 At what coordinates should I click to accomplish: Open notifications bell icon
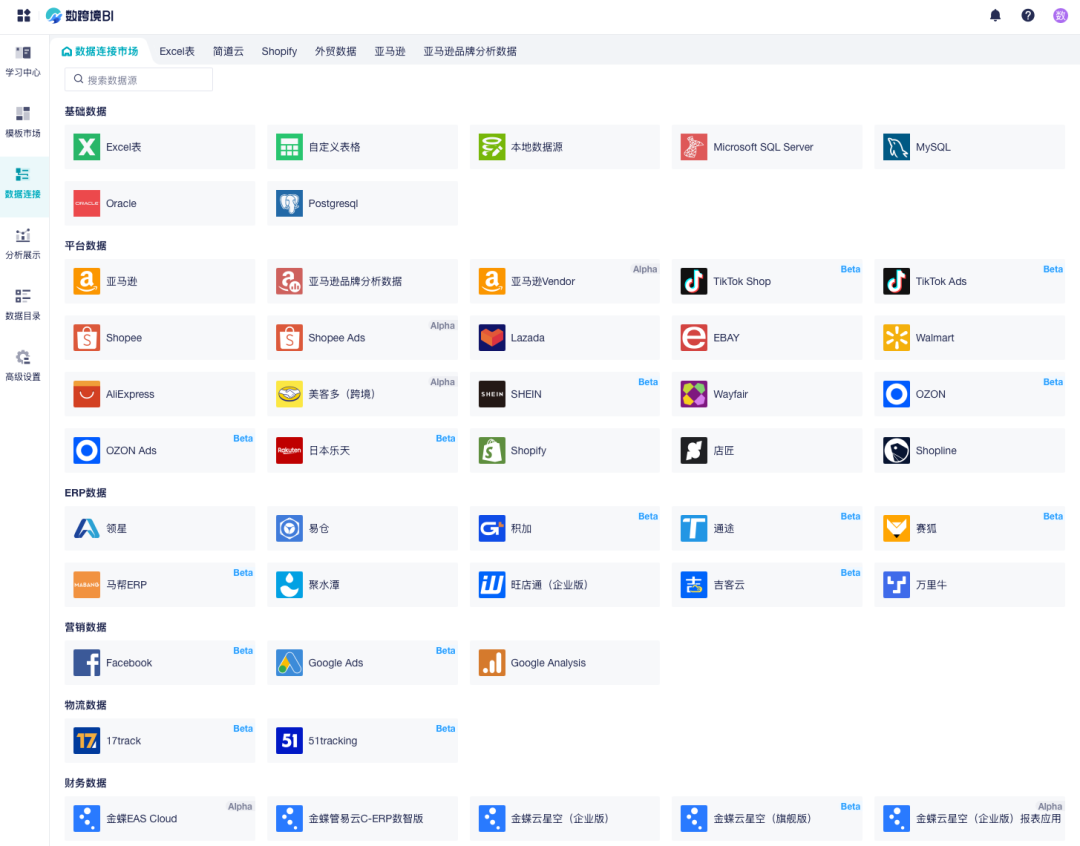point(995,15)
